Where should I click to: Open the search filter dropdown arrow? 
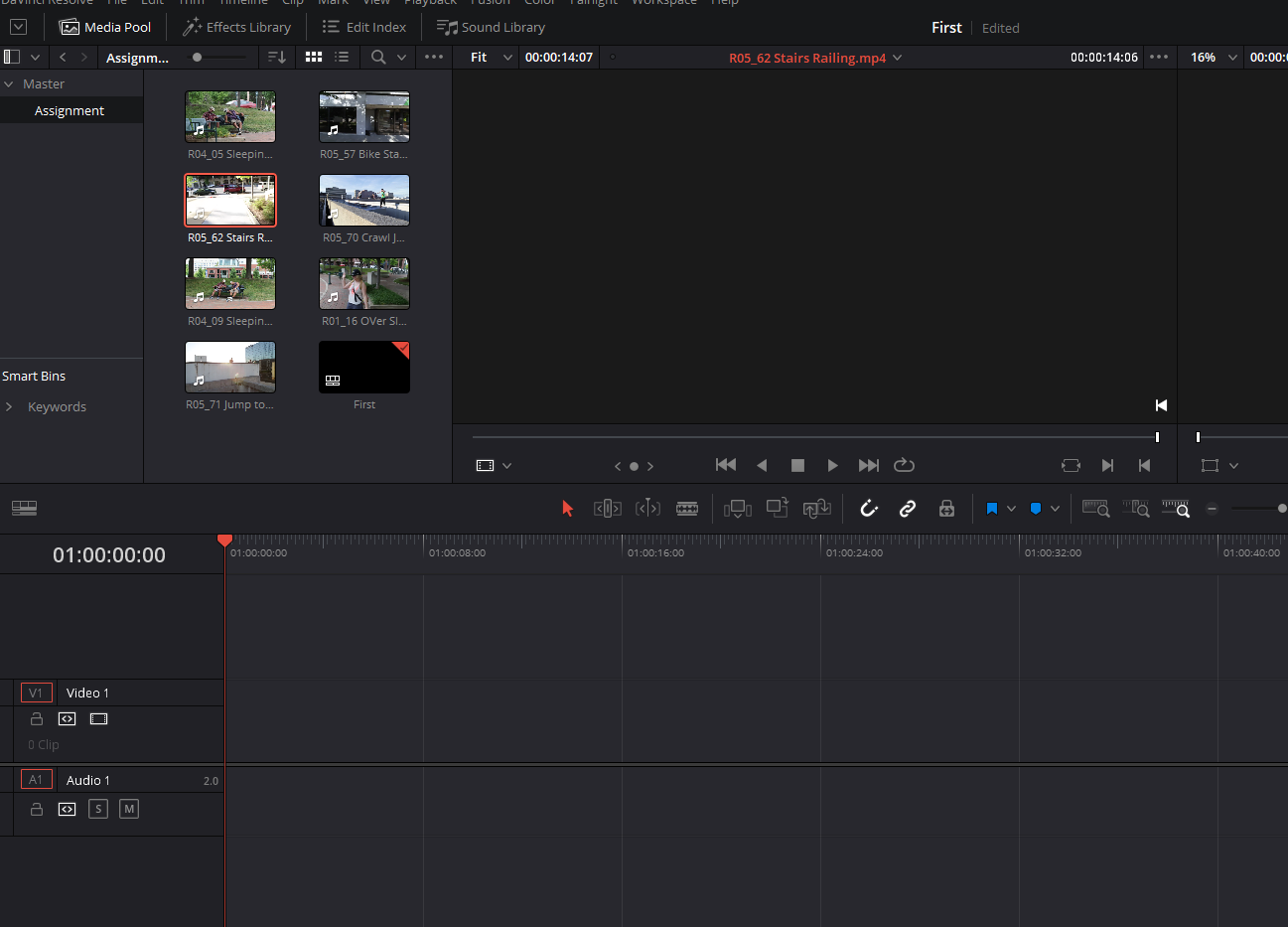[x=401, y=57]
